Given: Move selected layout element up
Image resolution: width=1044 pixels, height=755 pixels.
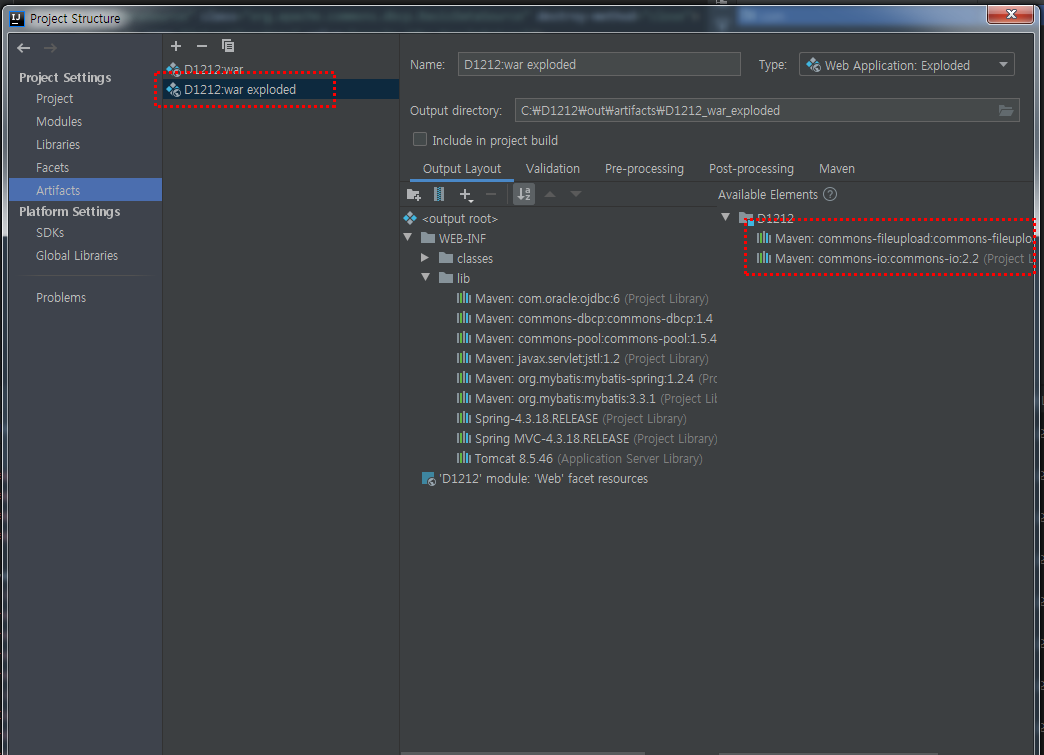Looking at the screenshot, I should tap(550, 194).
